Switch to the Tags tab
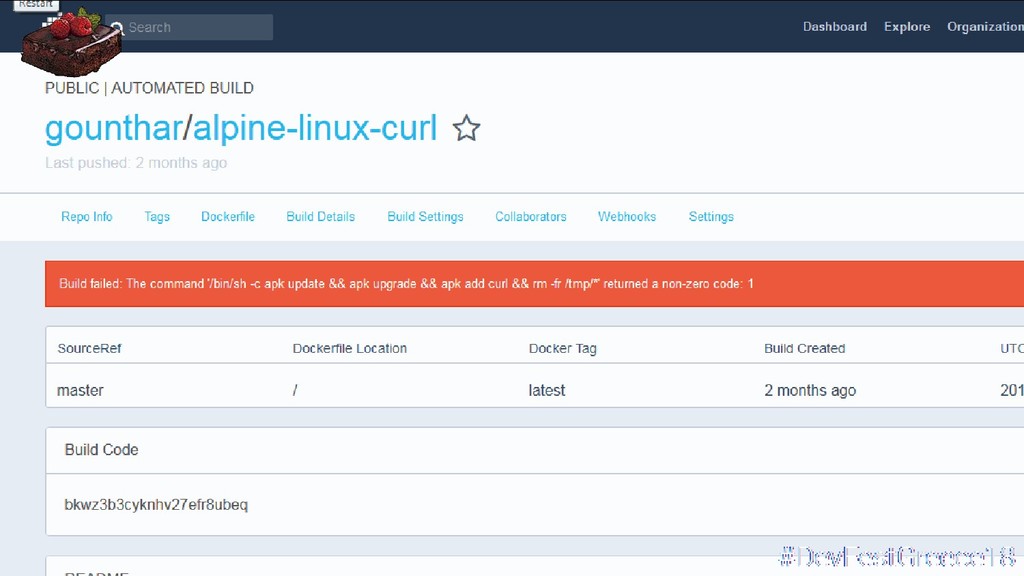The height and width of the screenshot is (576, 1024). 157,217
